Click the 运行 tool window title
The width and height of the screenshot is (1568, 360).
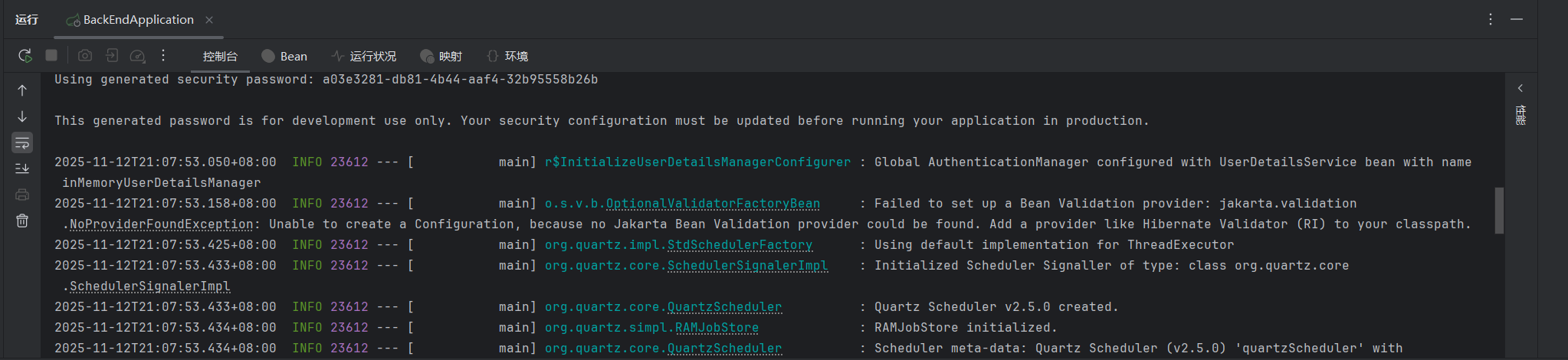[x=27, y=20]
